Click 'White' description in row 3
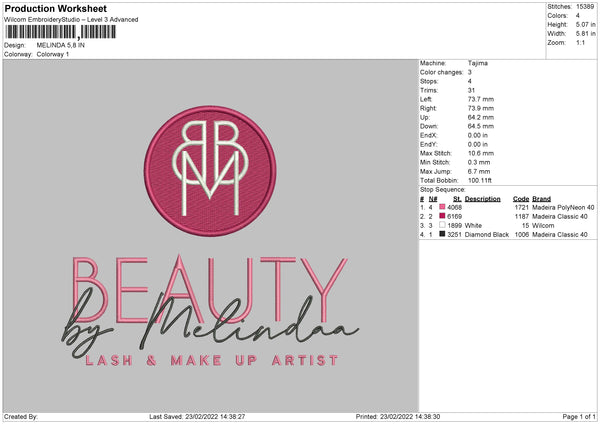 473,225
